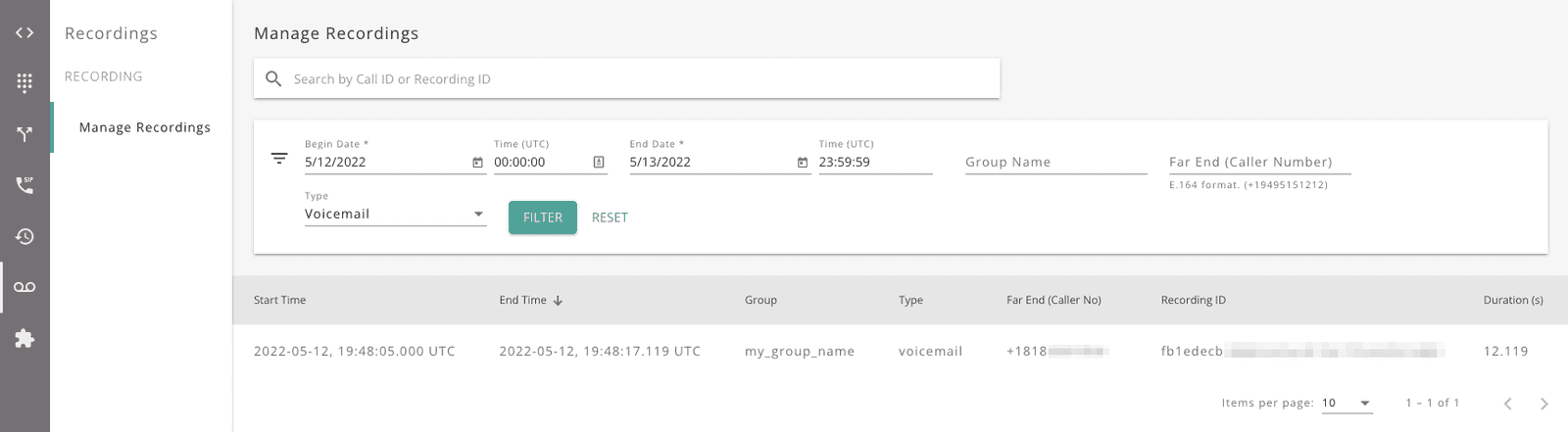Click the code brackets icon in sidebar
Screen dimensions: 1568x432
24,33
